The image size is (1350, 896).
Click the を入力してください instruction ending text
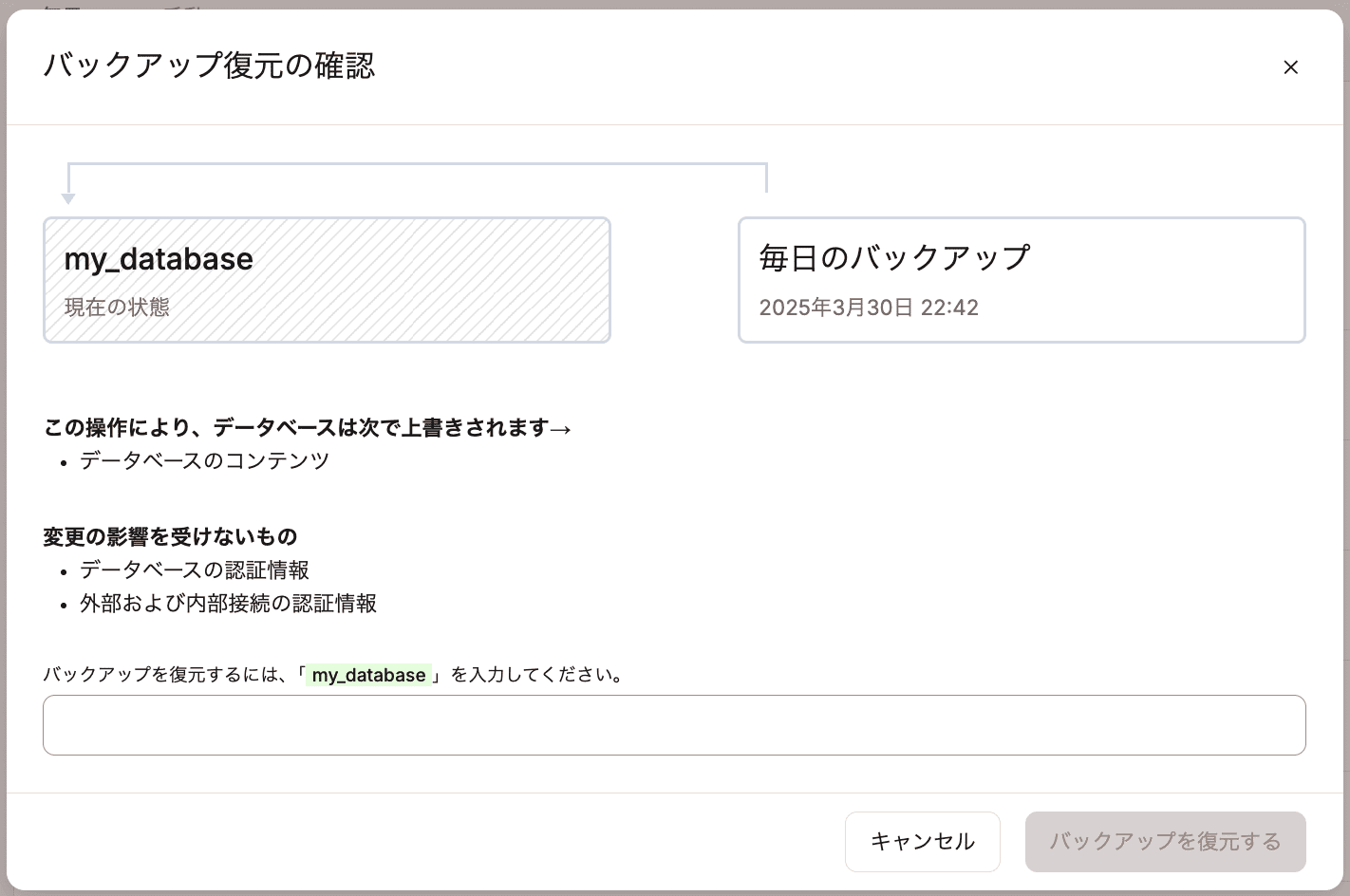(536, 675)
